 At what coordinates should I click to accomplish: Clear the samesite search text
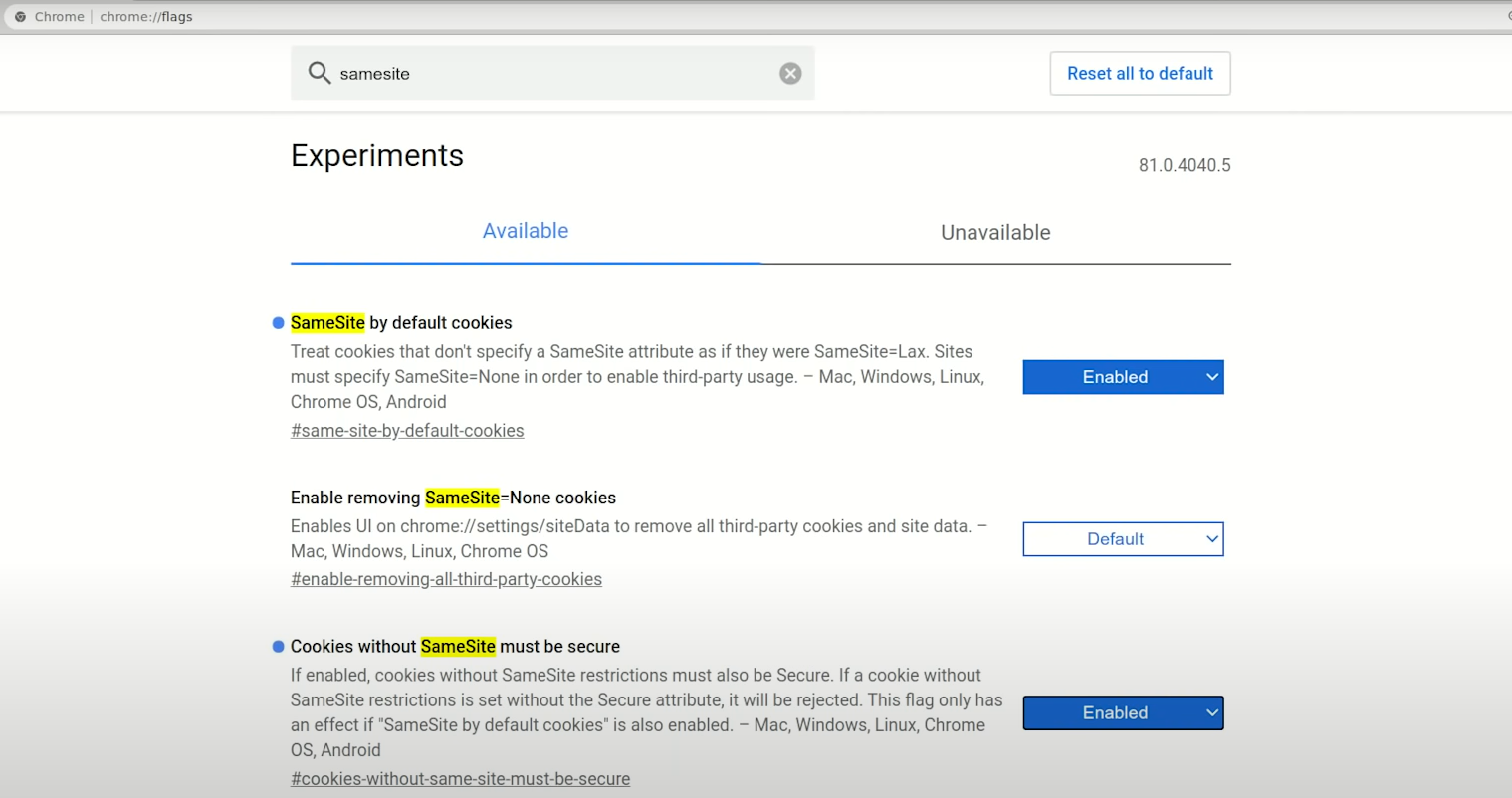pos(790,73)
